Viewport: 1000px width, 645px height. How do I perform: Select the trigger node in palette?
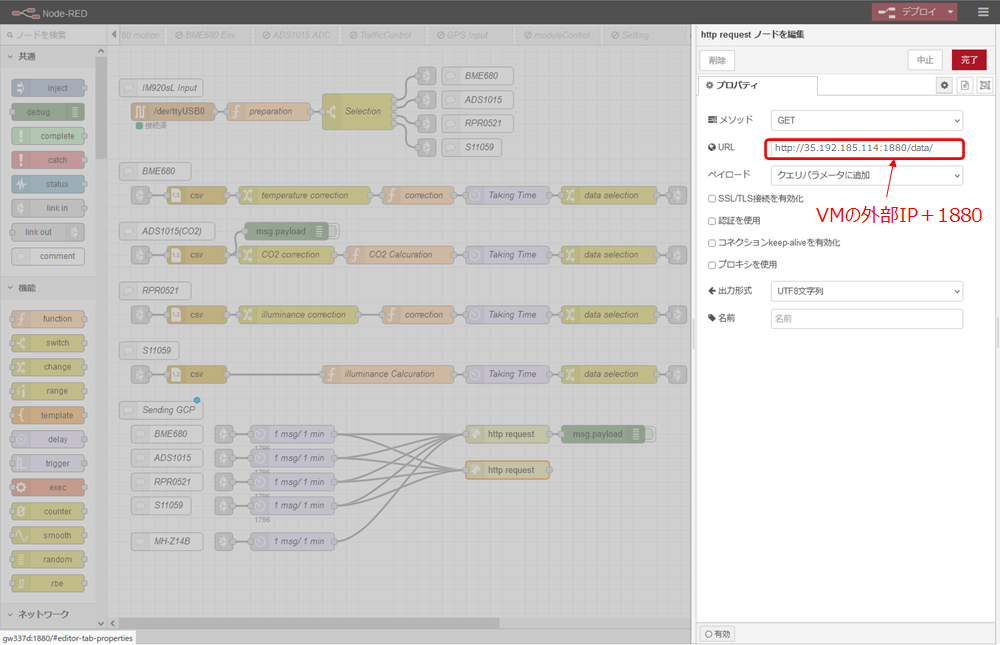pos(48,463)
